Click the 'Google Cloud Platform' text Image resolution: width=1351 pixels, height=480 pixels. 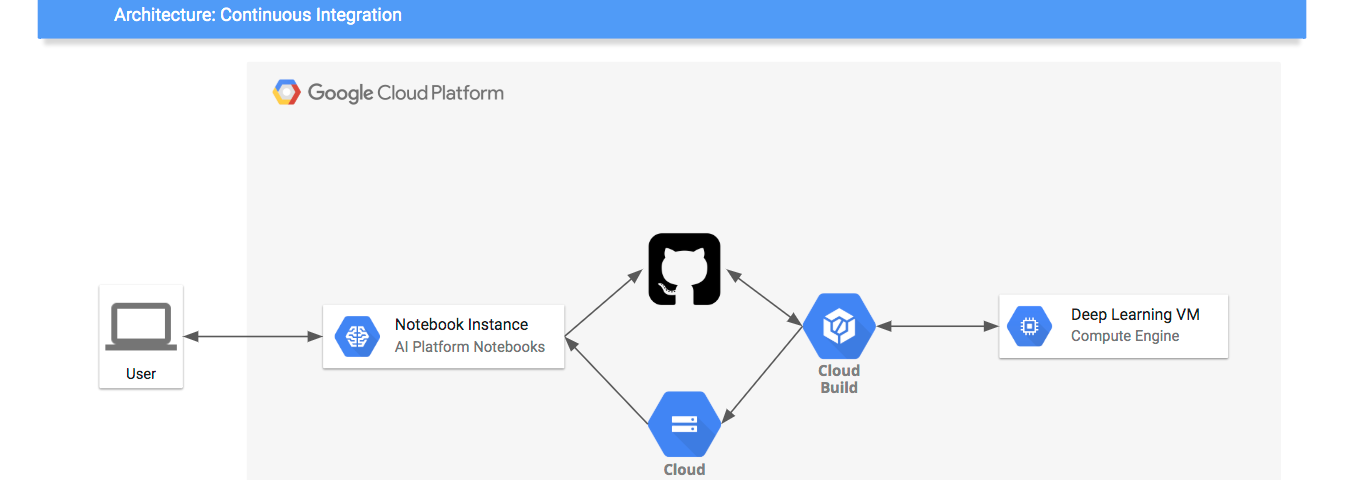pyautogui.click(x=406, y=93)
